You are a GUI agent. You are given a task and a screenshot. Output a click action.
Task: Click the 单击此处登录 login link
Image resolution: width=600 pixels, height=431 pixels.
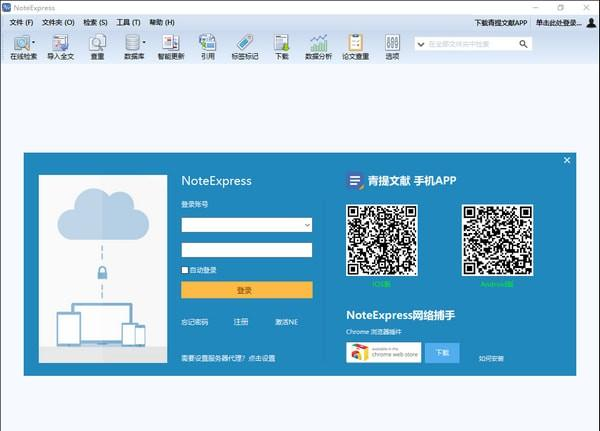(x=558, y=23)
